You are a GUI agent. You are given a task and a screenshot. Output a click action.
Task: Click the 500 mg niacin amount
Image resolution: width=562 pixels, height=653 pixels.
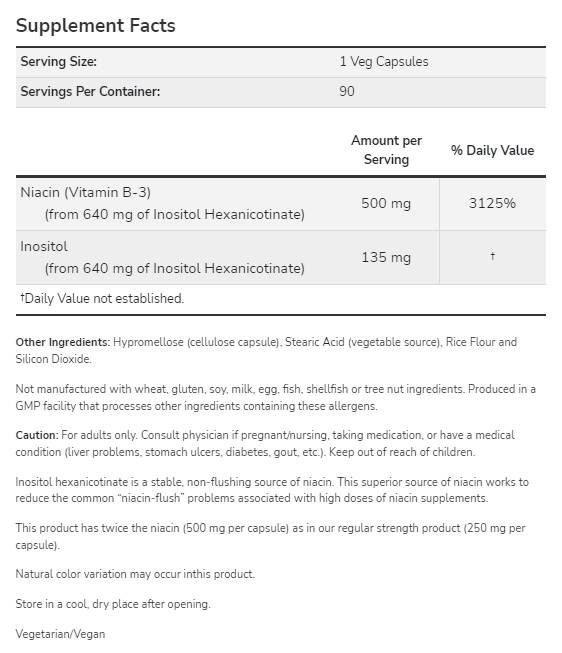(x=386, y=203)
